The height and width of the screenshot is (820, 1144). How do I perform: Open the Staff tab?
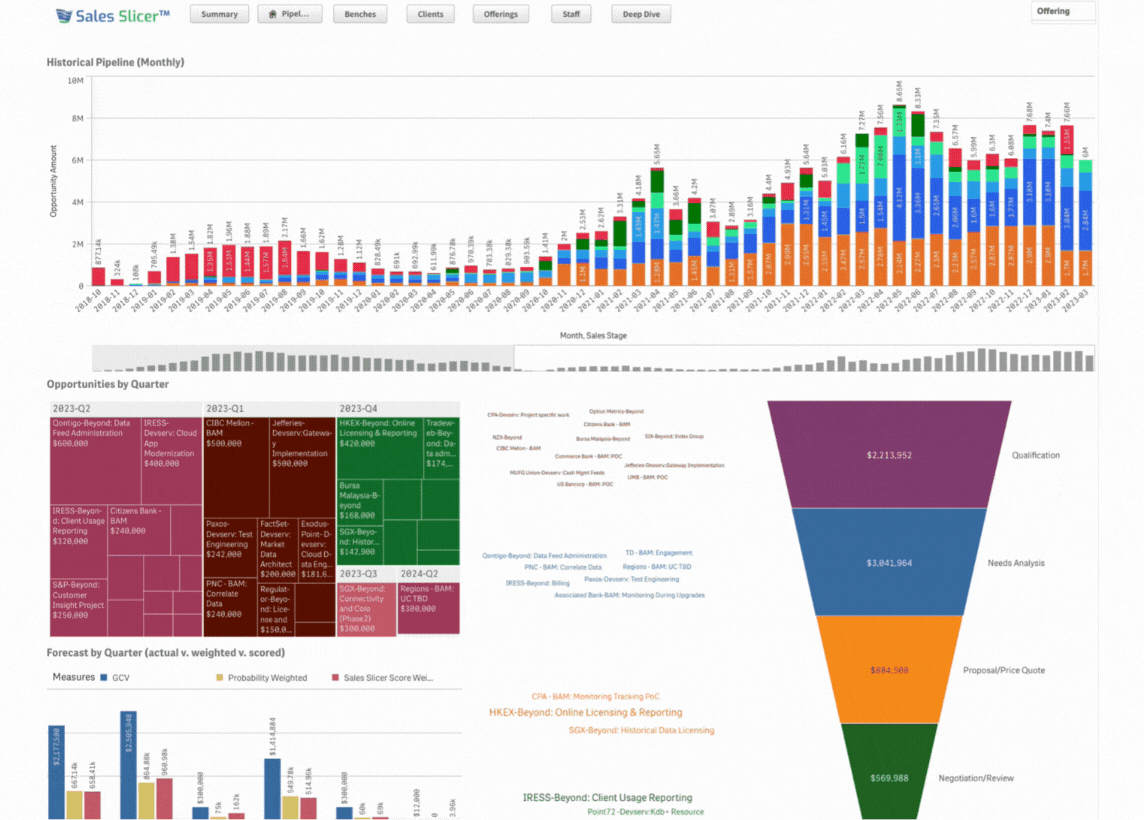click(x=571, y=14)
